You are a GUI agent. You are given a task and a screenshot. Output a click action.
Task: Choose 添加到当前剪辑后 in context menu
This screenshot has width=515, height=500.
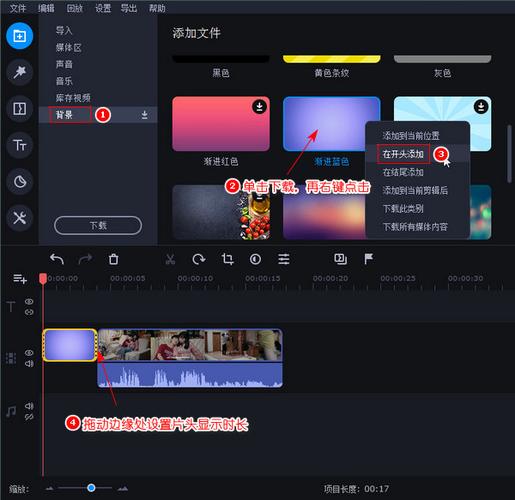pos(418,190)
